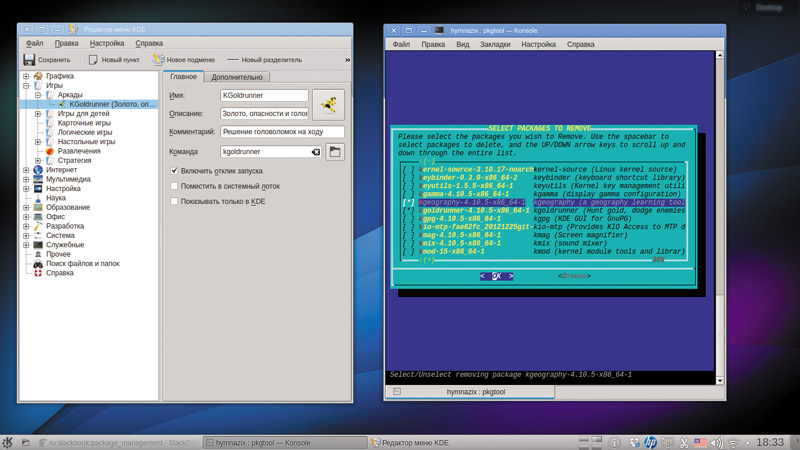Click Отмена button in pkgtool dialog
The width and height of the screenshot is (800, 450).
(x=574, y=276)
